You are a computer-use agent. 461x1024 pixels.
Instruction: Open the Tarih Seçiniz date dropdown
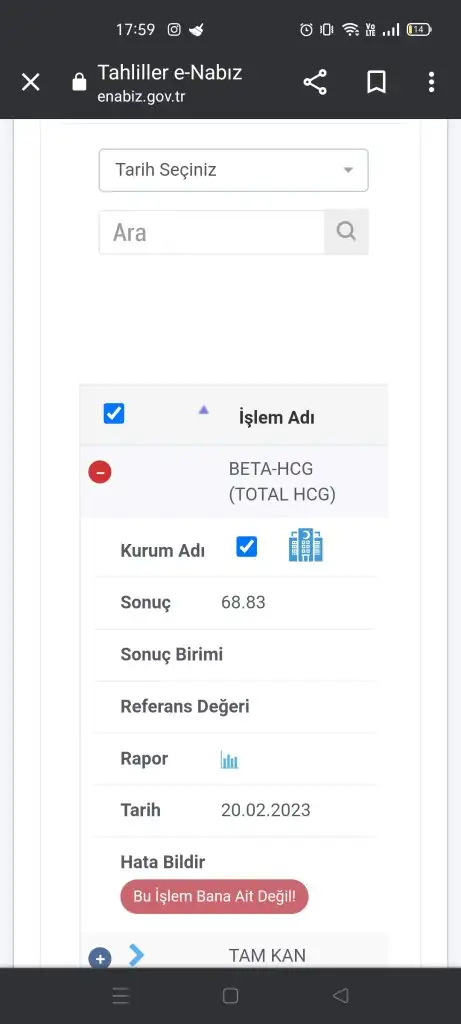pyautogui.click(x=234, y=170)
